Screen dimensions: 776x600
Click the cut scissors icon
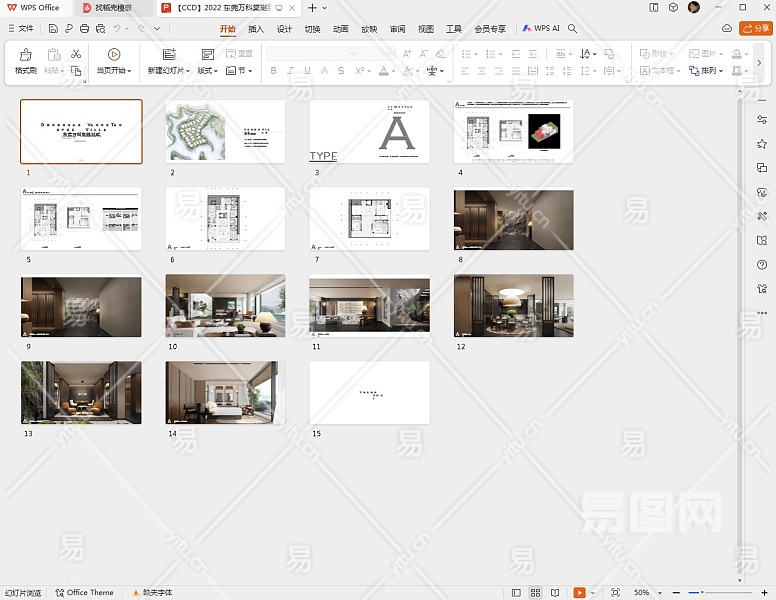76,54
